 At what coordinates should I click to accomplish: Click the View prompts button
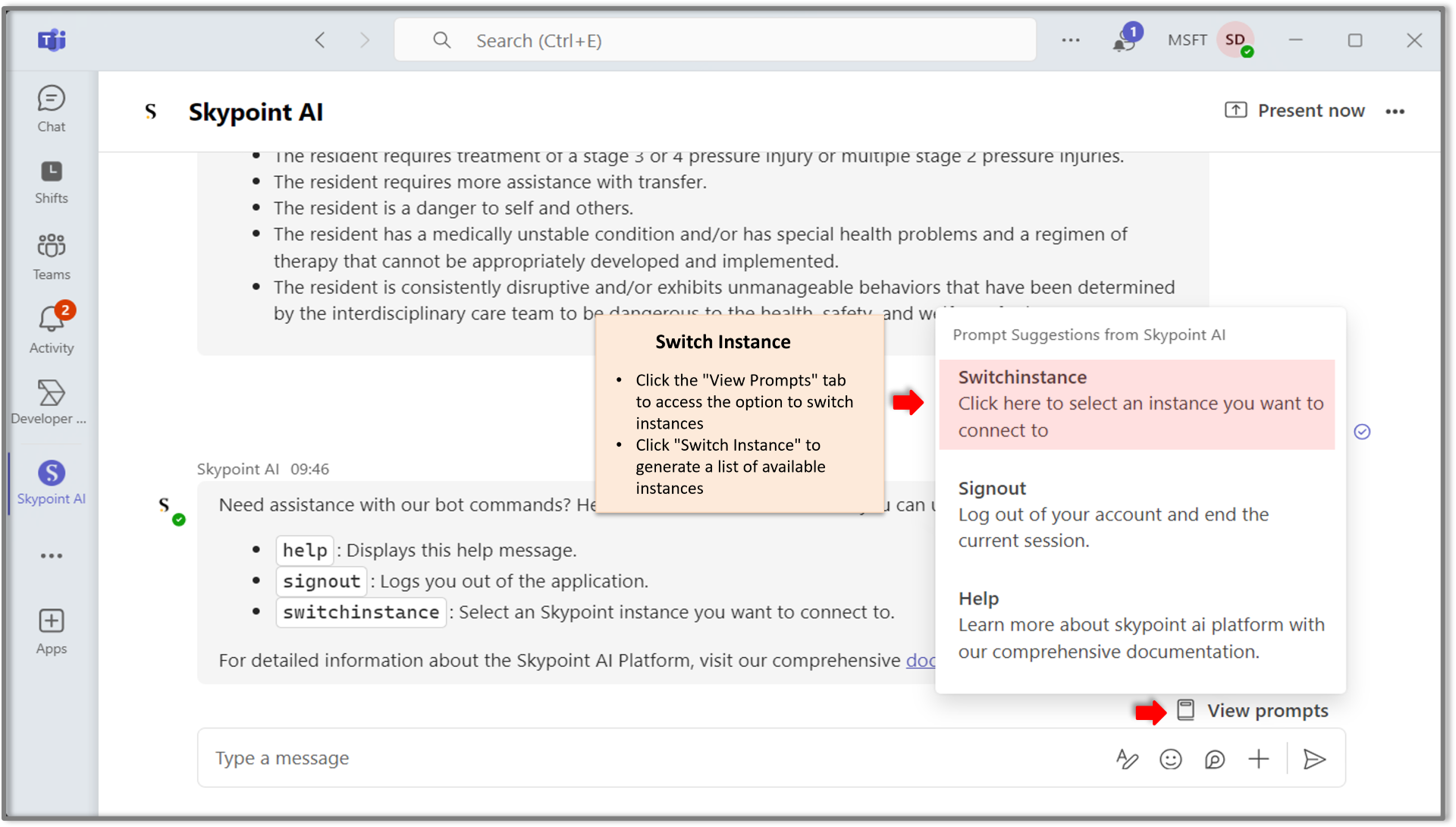pyautogui.click(x=1252, y=711)
